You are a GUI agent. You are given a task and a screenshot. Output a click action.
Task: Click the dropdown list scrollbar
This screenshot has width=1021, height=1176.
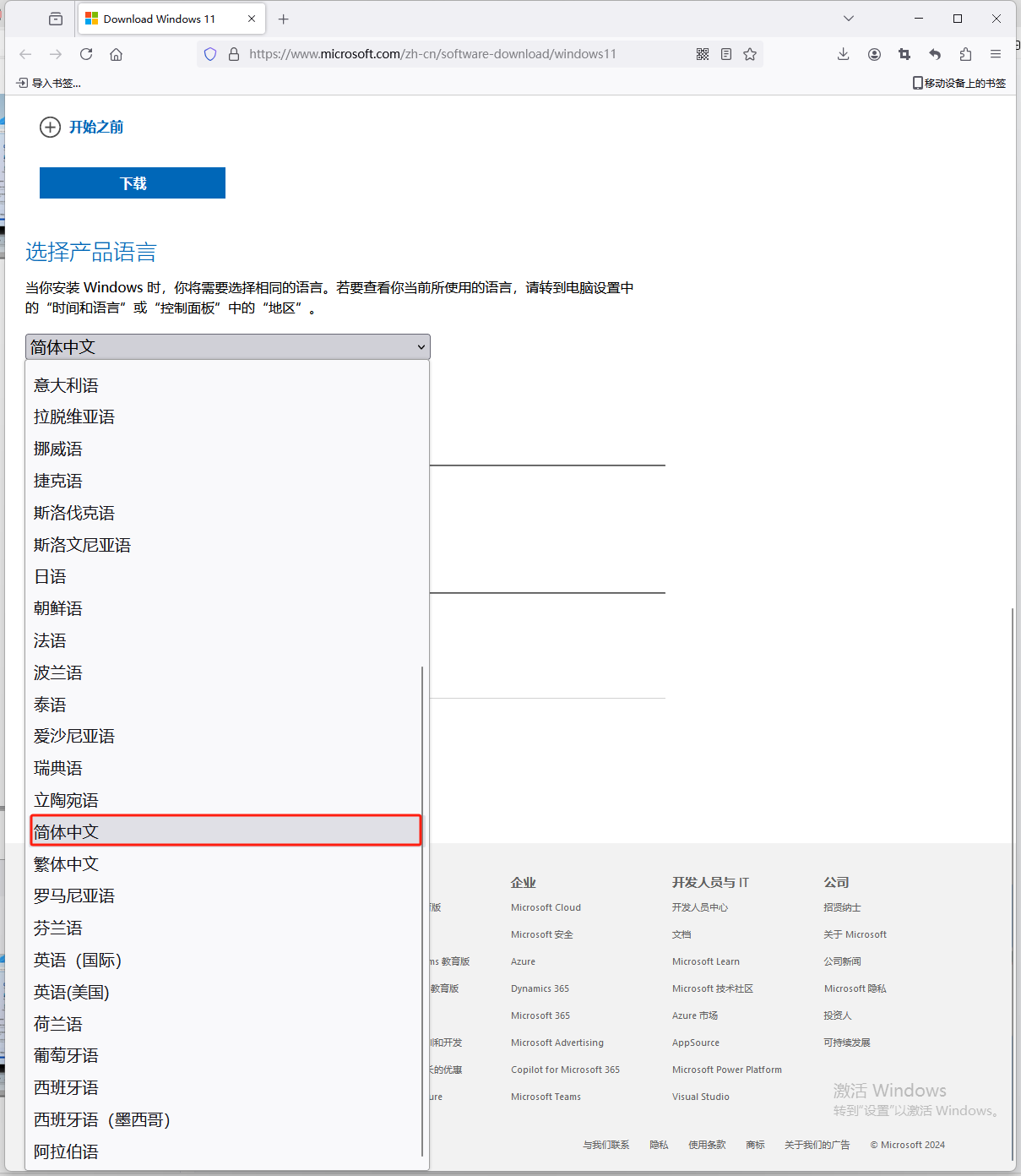(x=422, y=911)
